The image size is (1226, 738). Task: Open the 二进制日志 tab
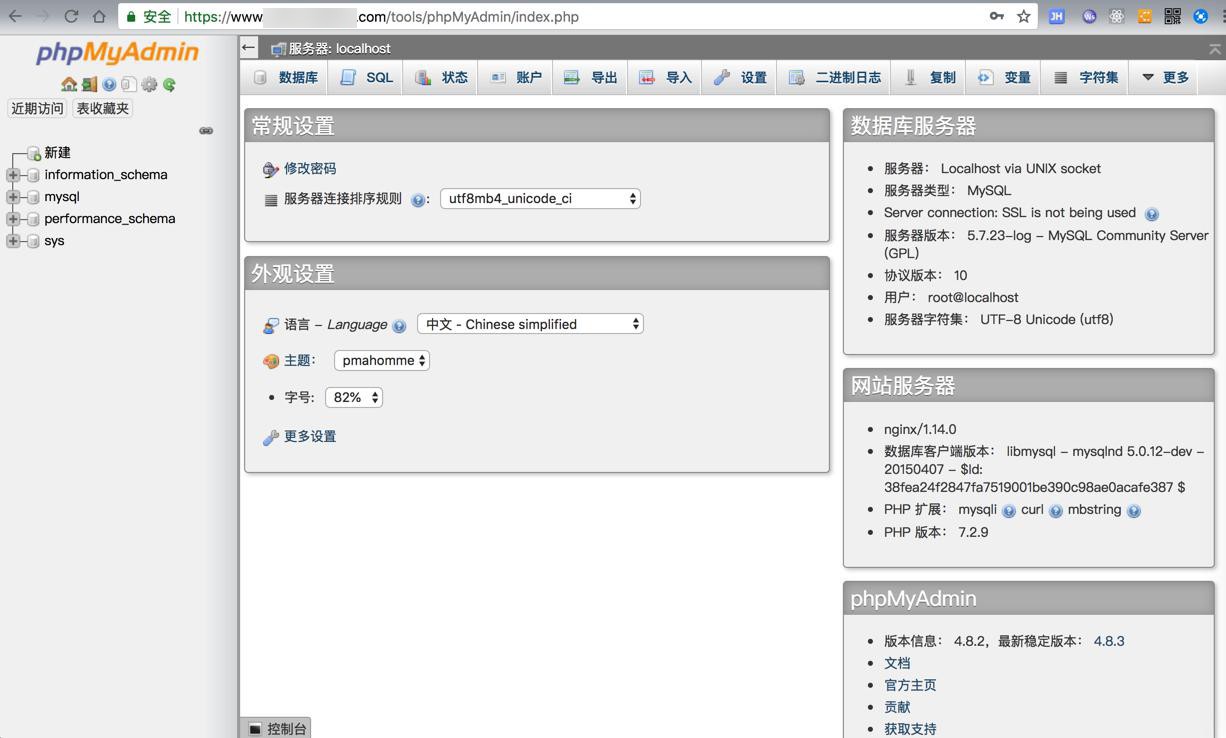tap(835, 77)
